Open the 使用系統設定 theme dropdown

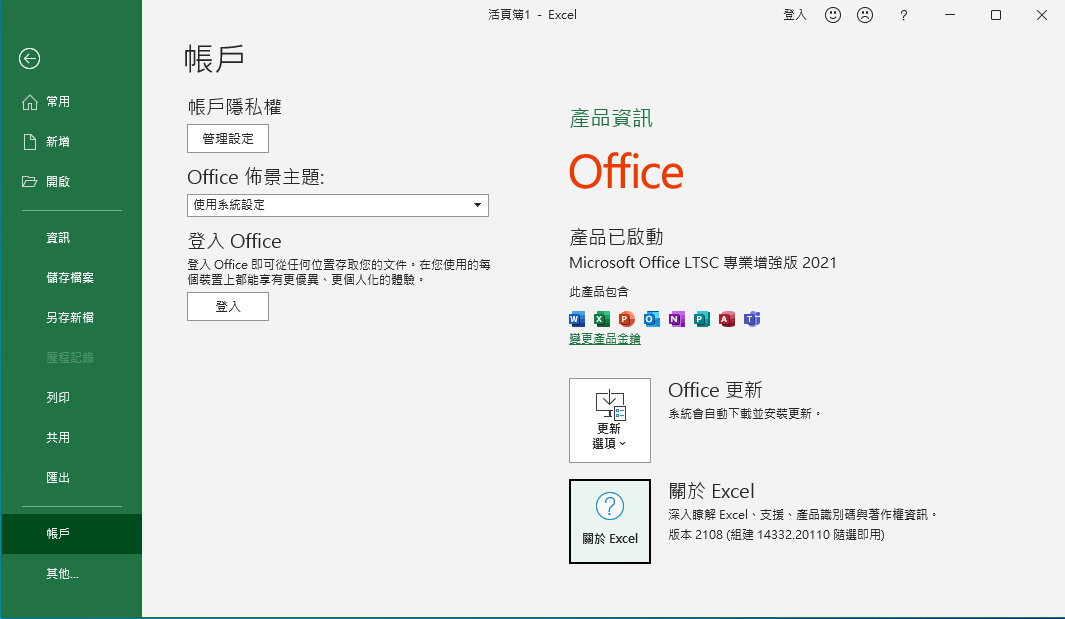click(338, 205)
